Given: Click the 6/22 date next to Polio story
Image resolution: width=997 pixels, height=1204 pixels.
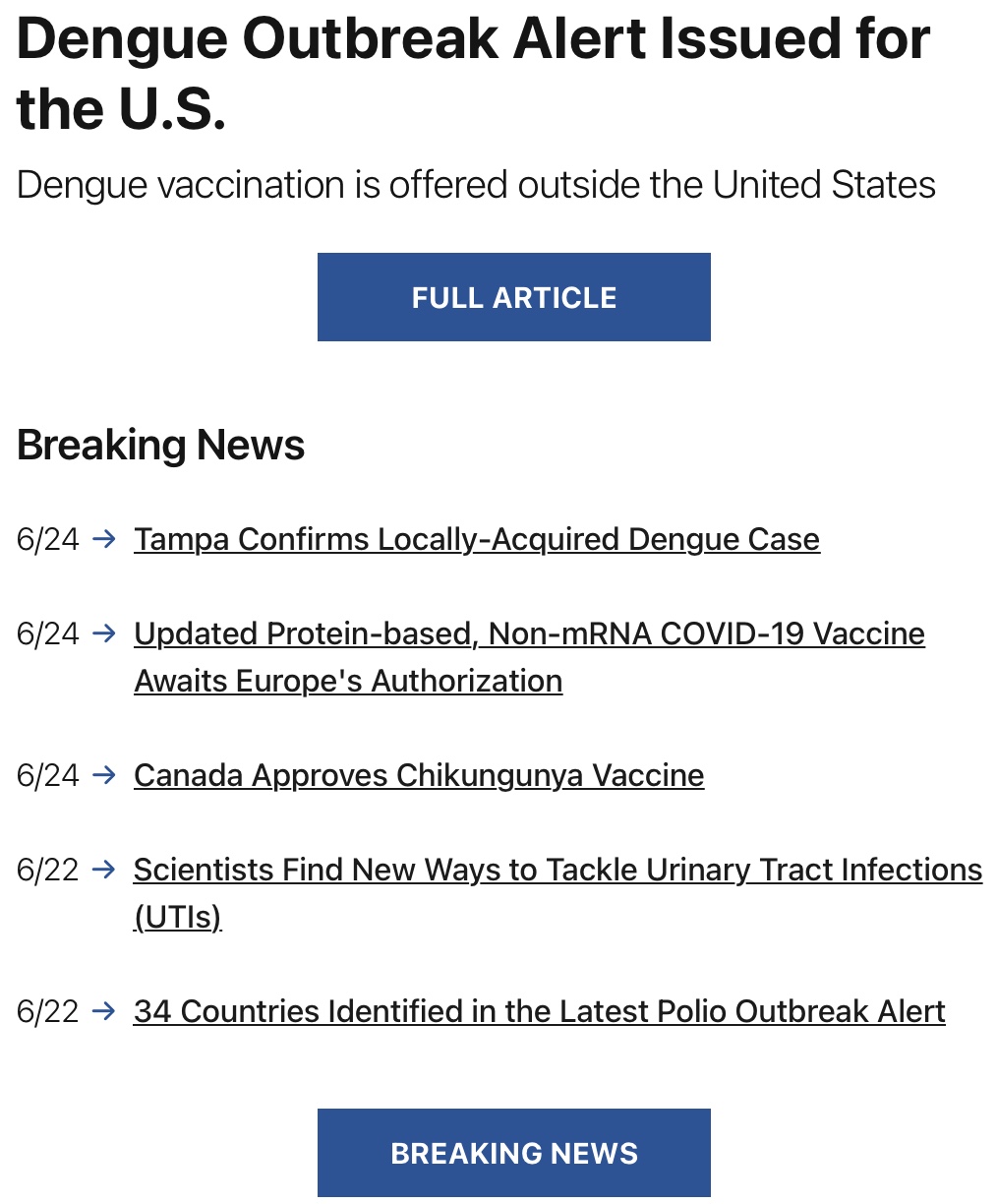Looking at the screenshot, I should (47, 1011).
